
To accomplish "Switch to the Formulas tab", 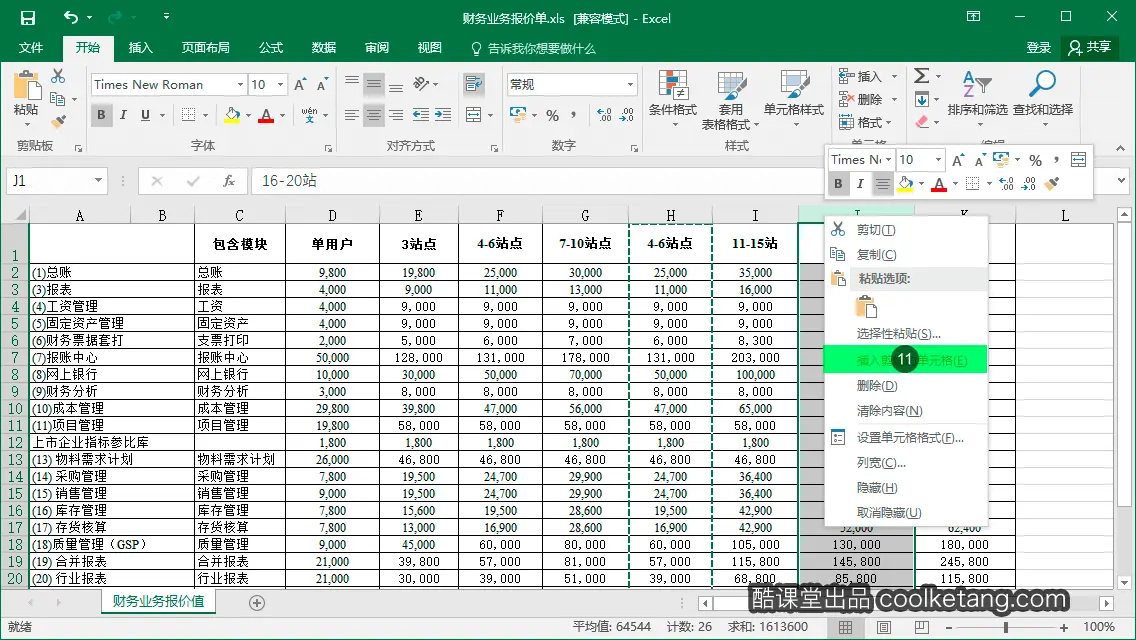I will point(271,48).
